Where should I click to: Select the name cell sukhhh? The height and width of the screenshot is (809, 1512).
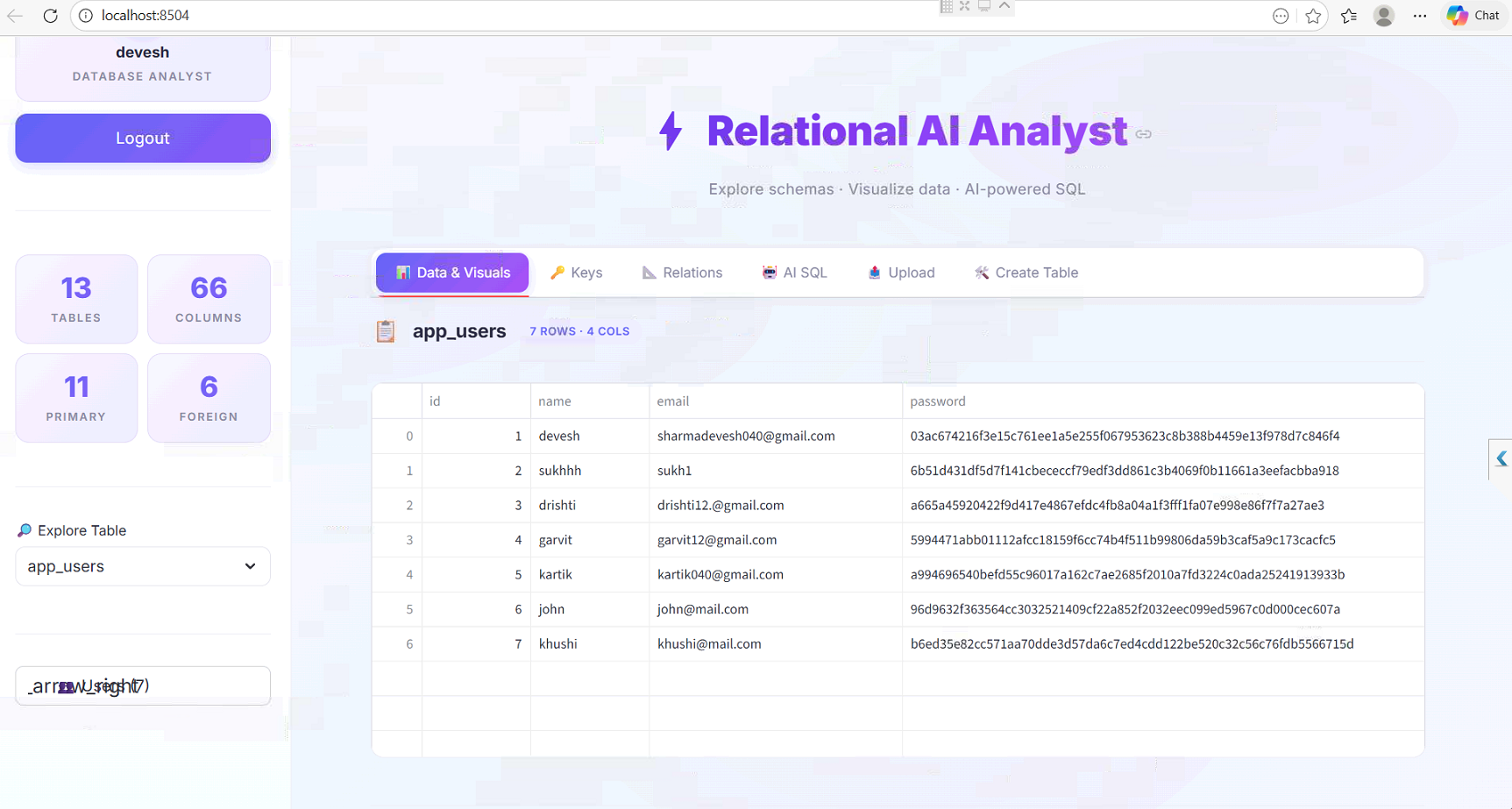[x=590, y=471]
